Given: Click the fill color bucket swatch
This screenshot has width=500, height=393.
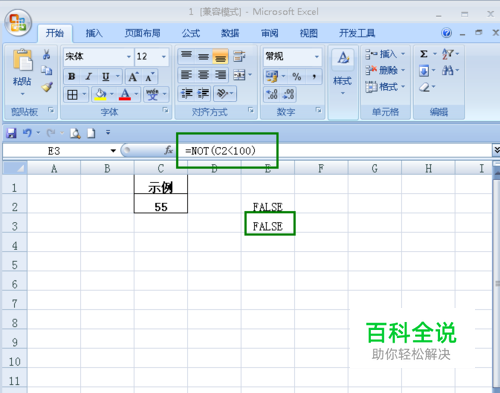Looking at the screenshot, I should 100,94.
